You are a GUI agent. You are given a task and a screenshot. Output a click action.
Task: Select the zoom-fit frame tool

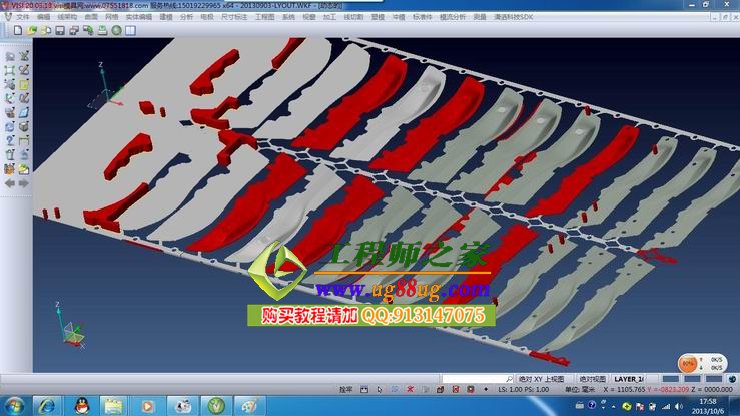click(x=10, y=71)
